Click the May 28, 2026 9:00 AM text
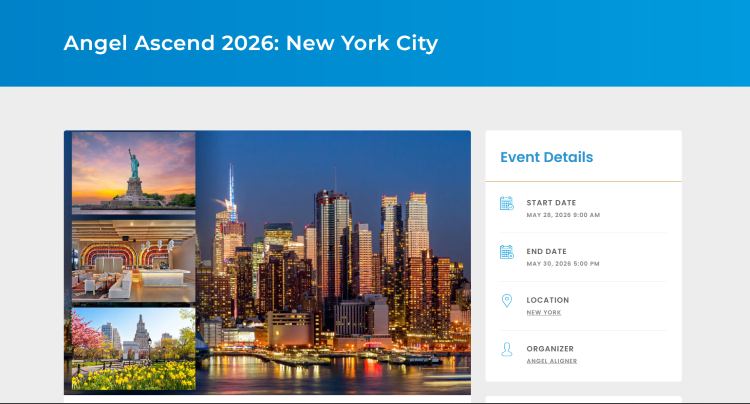The height and width of the screenshot is (404, 750). [563, 215]
